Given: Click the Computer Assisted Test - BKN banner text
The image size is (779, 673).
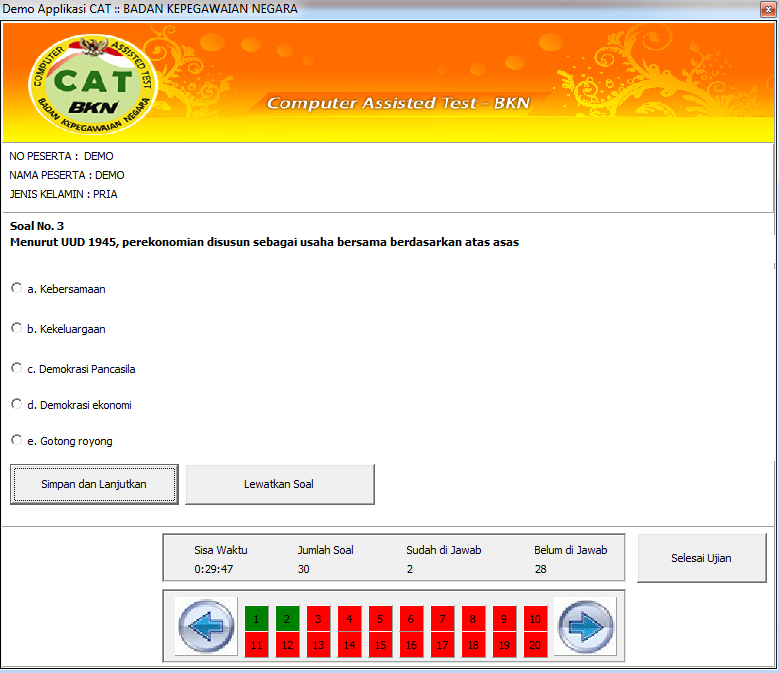Looking at the screenshot, I should pos(398,103).
